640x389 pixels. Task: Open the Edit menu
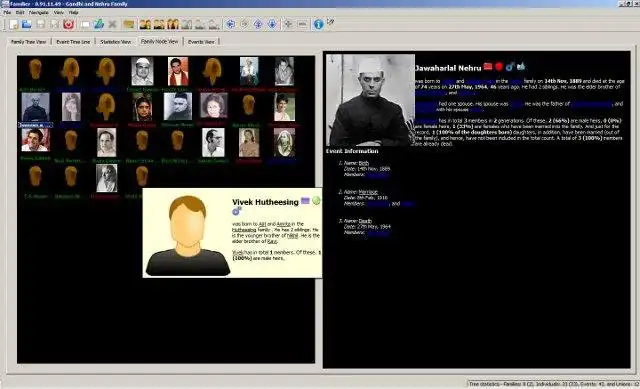click(20, 13)
